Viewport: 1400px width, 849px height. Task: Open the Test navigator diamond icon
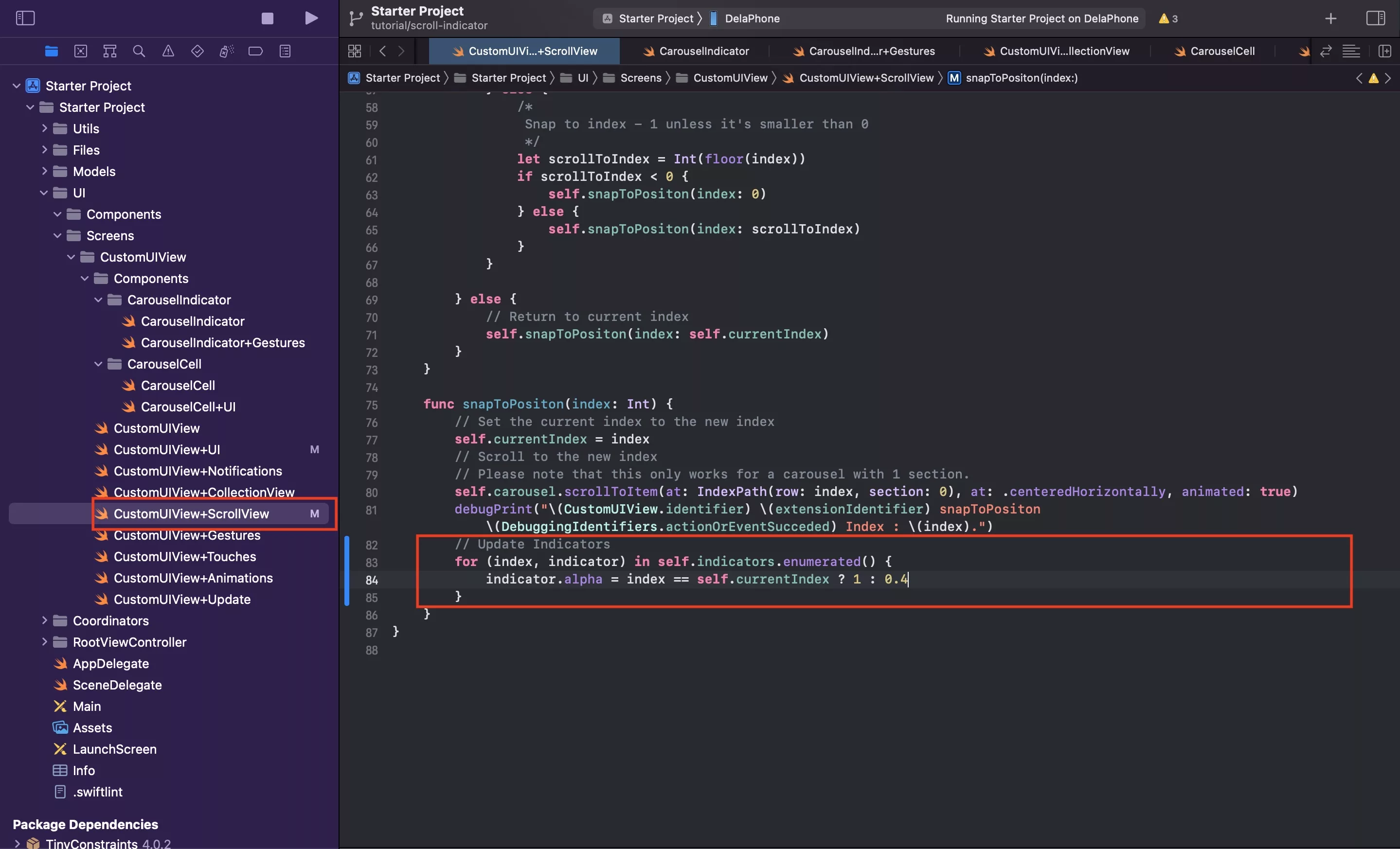197,51
